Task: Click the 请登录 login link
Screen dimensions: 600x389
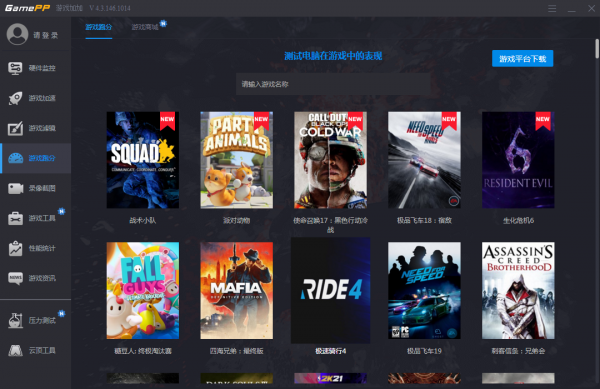Action: pyautogui.click(x=46, y=35)
